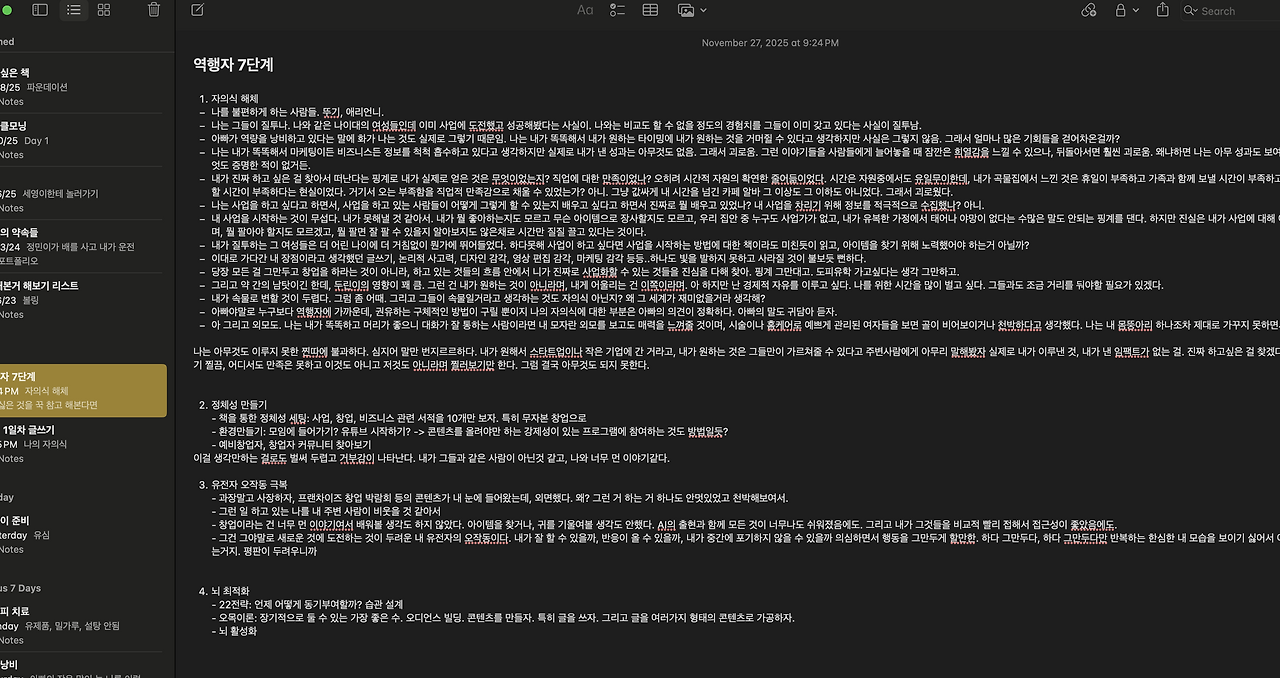This screenshot has width=1280, height=678.
Task: Open the media insert menu
Action: click(686, 10)
